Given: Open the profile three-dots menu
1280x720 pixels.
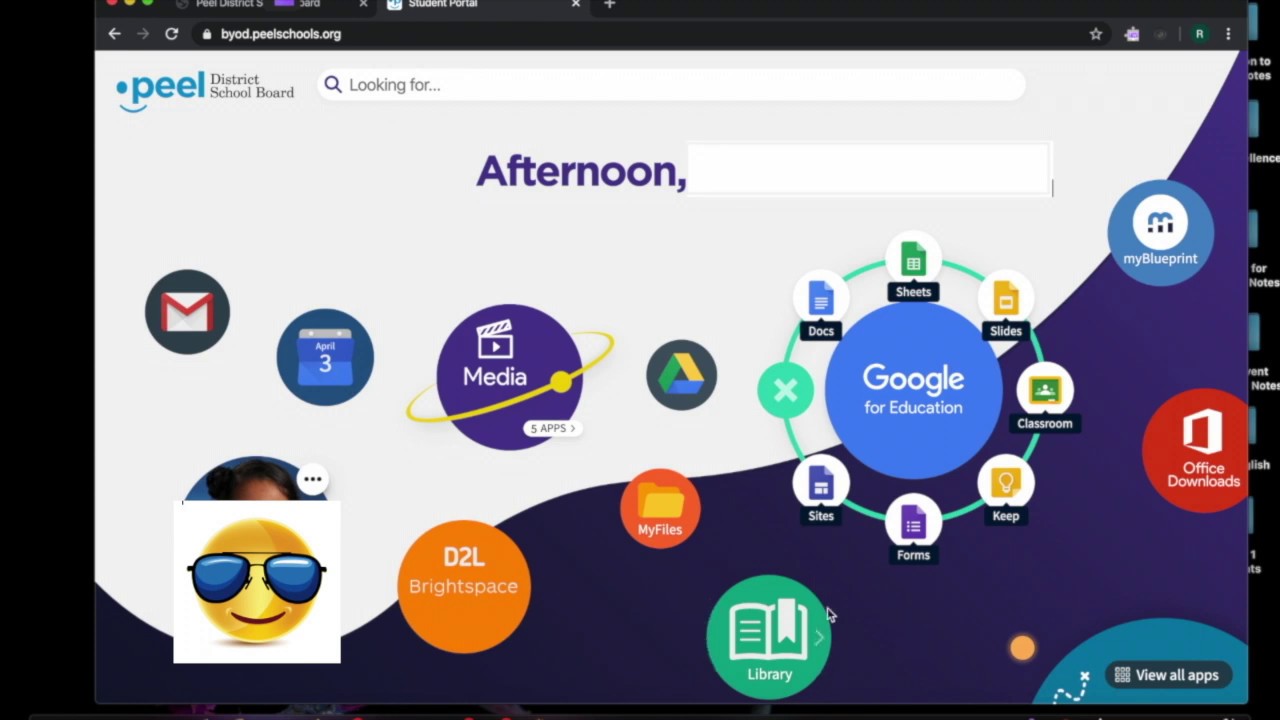Looking at the screenshot, I should (x=313, y=479).
